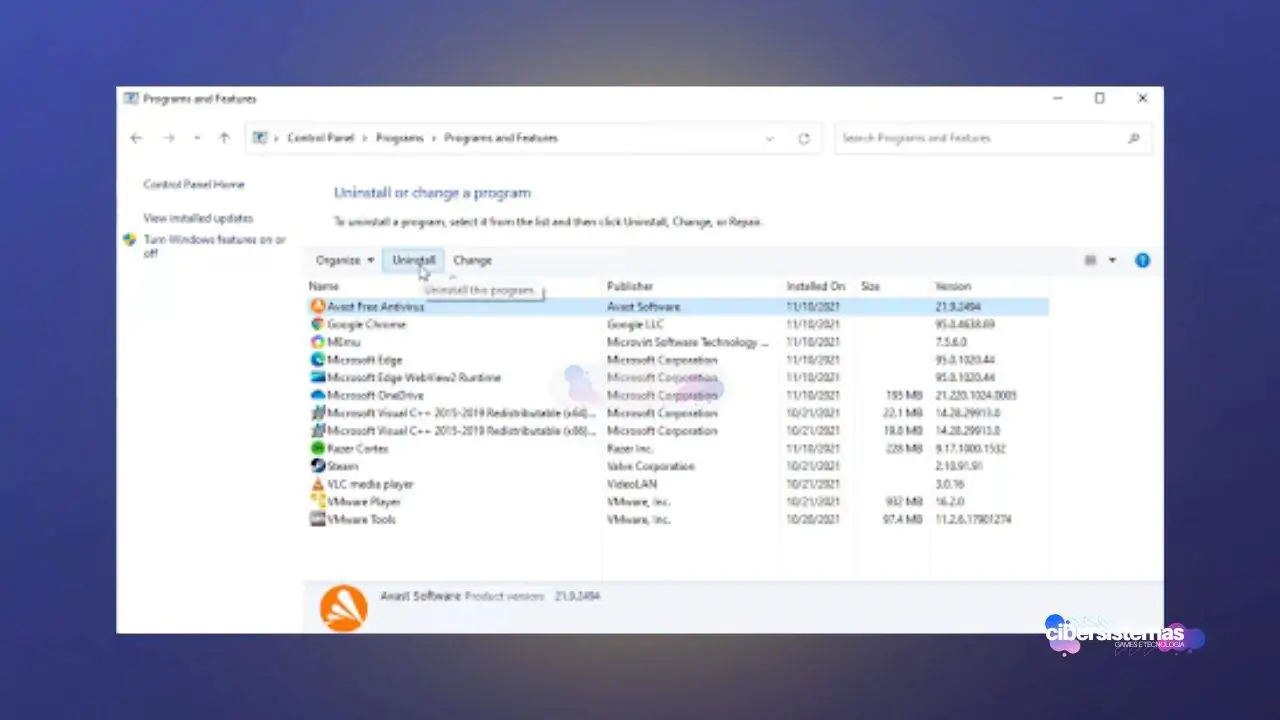Click the Microsoft Edge program icon
This screenshot has height=720, width=1280.
point(318,360)
